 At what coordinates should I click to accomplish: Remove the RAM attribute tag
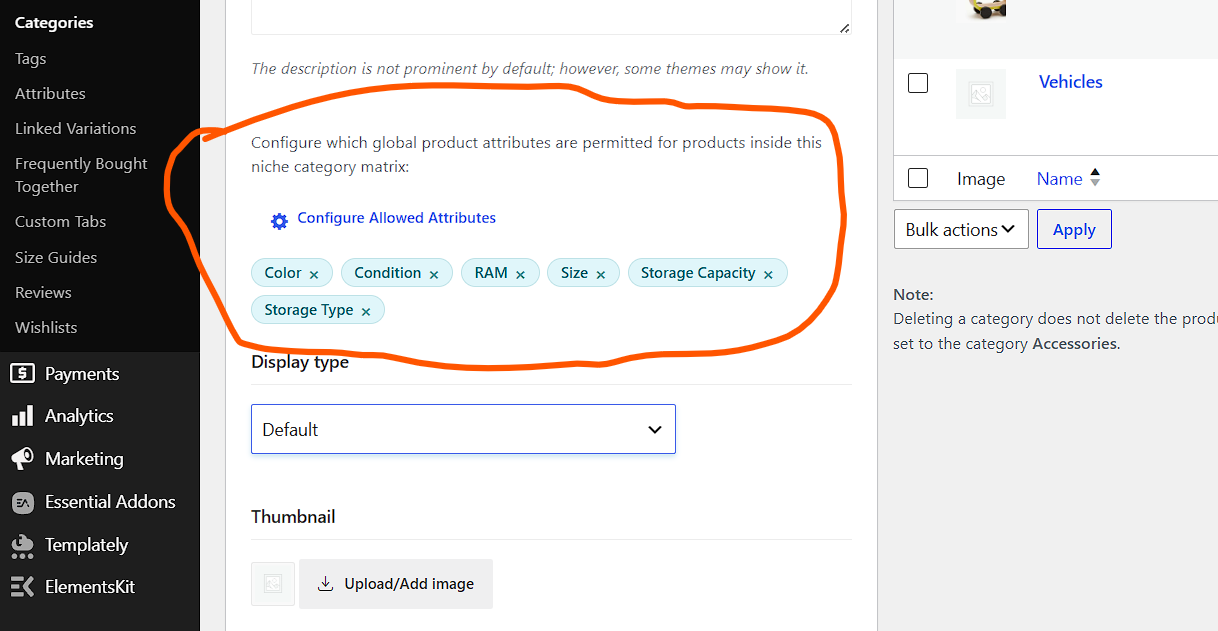[521, 274]
